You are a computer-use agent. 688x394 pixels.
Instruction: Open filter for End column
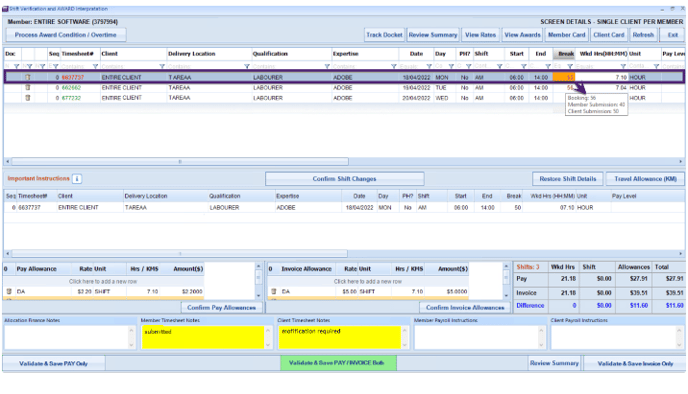click(x=548, y=66)
